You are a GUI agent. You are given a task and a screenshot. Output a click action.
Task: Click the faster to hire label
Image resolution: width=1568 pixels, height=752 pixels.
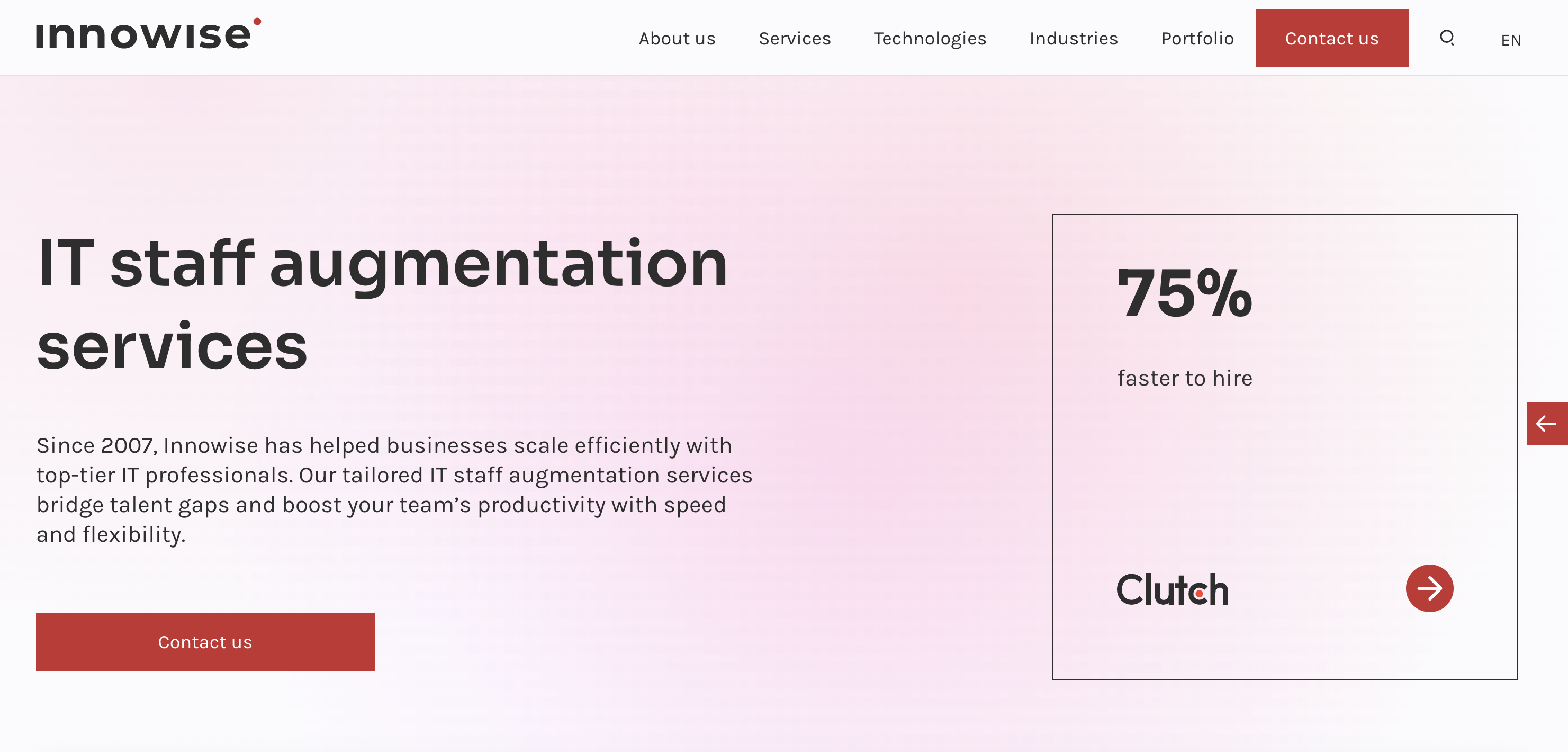pos(1185,378)
